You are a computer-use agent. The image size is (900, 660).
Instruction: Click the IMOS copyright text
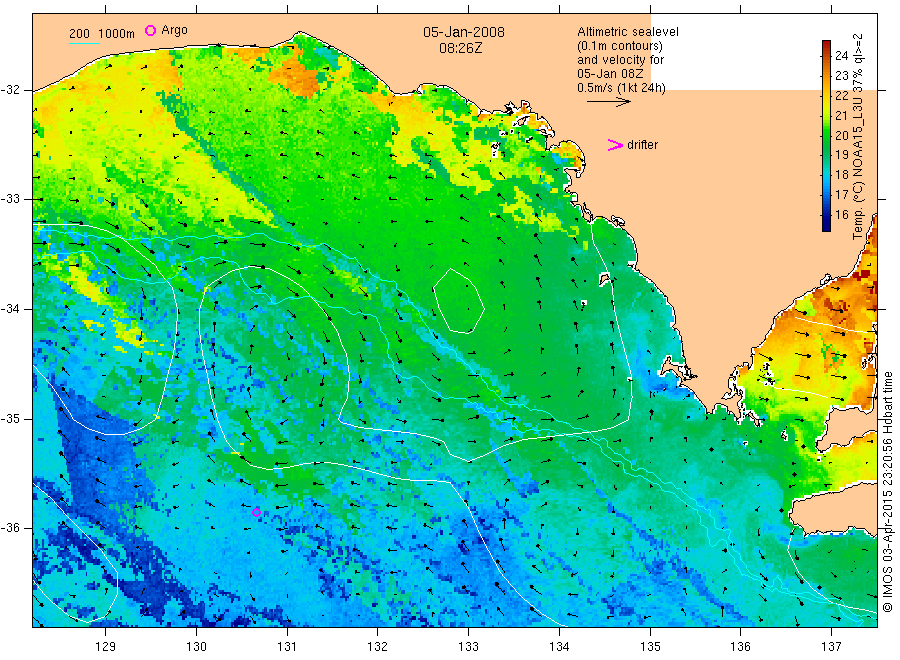(888, 492)
